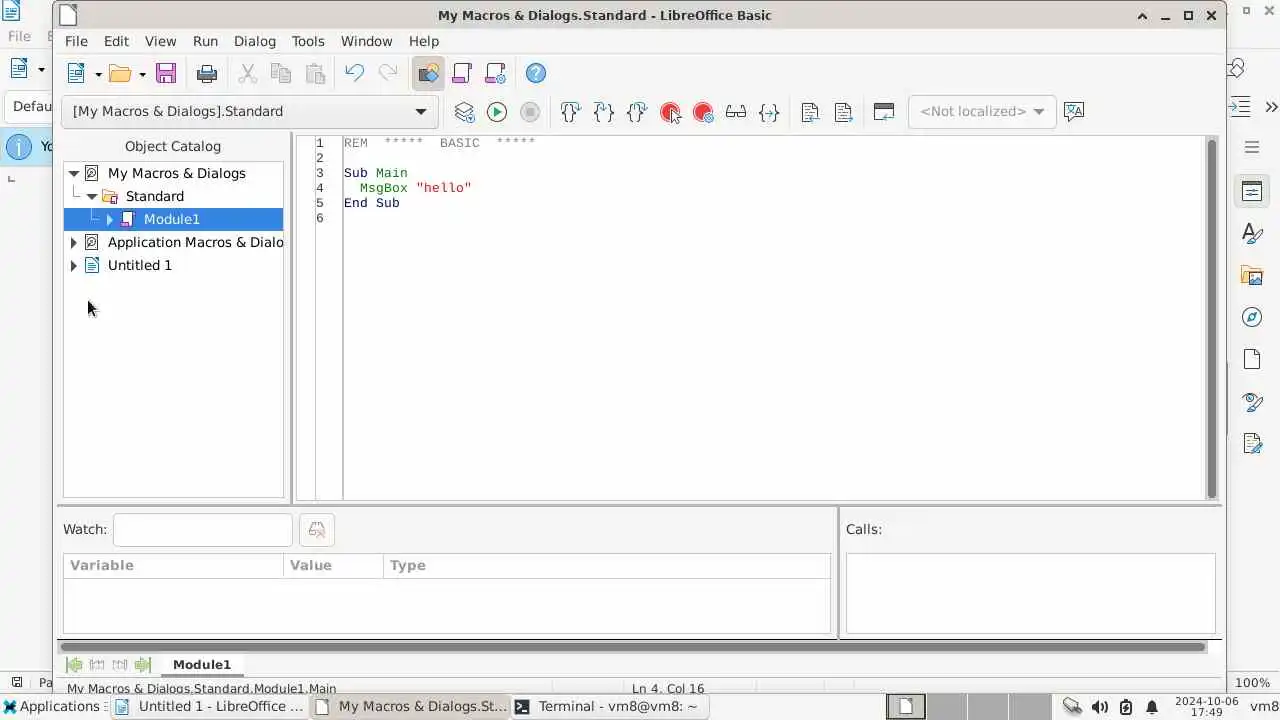The width and height of the screenshot is (1280, 720).
Task: Click the Insert BASIC Source icon
Action: pyautogui.click(x=810, y=112)
